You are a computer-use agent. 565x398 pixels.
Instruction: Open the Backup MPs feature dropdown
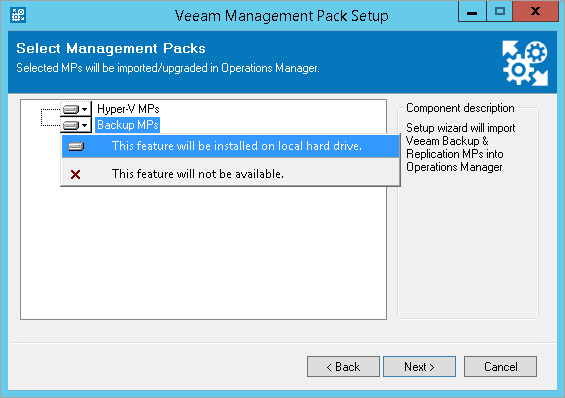tap(76, 125)
